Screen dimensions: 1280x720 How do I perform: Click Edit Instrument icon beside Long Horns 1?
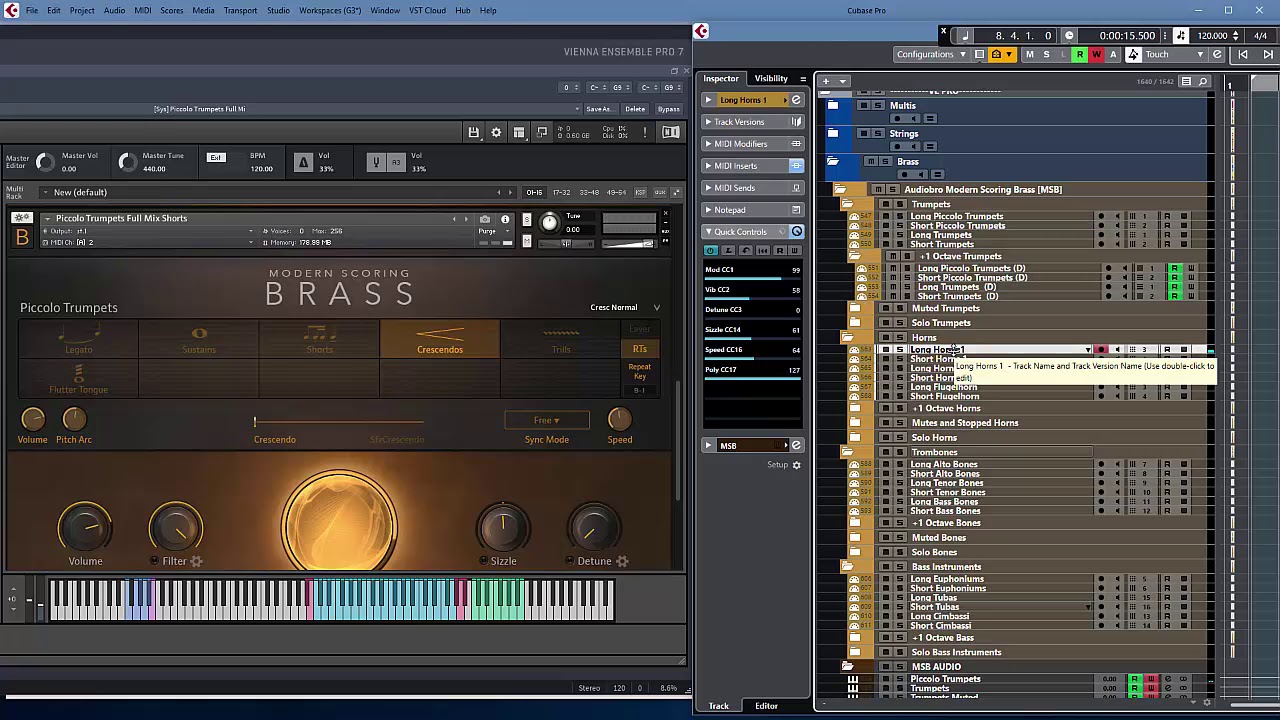pyautogui.click(x=796, y=100)
